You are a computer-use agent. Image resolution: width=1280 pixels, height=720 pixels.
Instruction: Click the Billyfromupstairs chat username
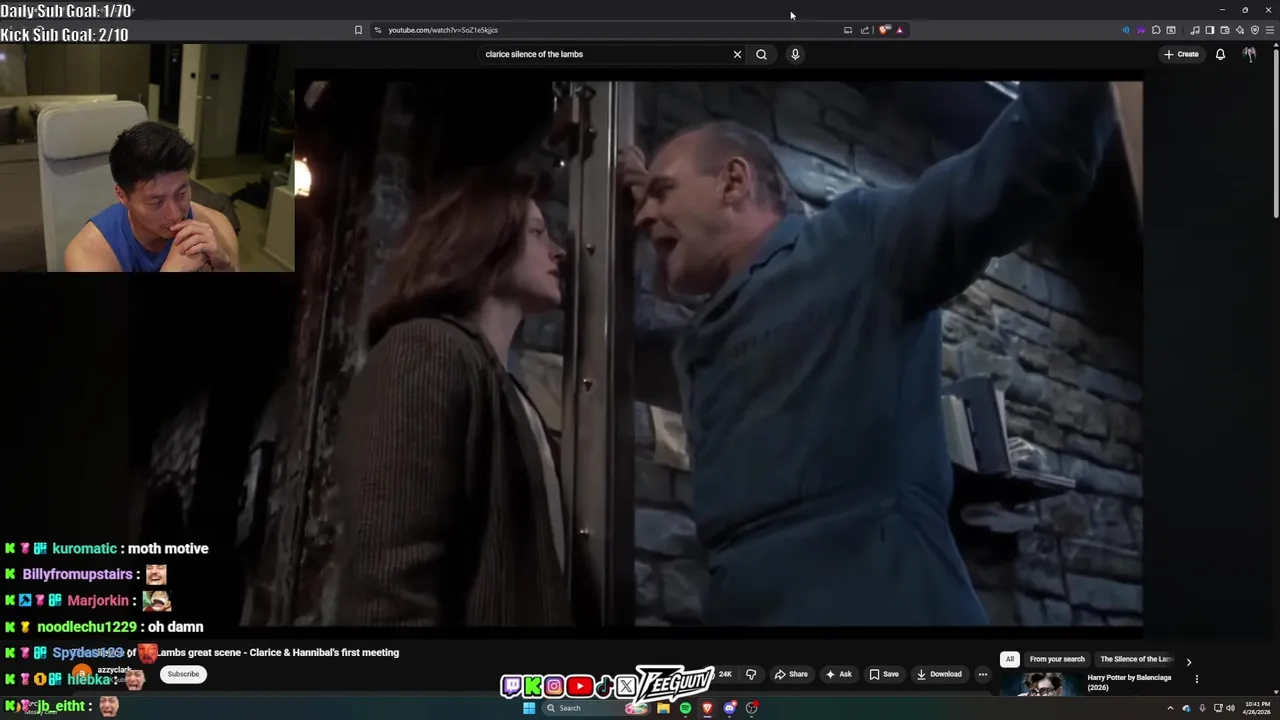(x=78, y=574)
